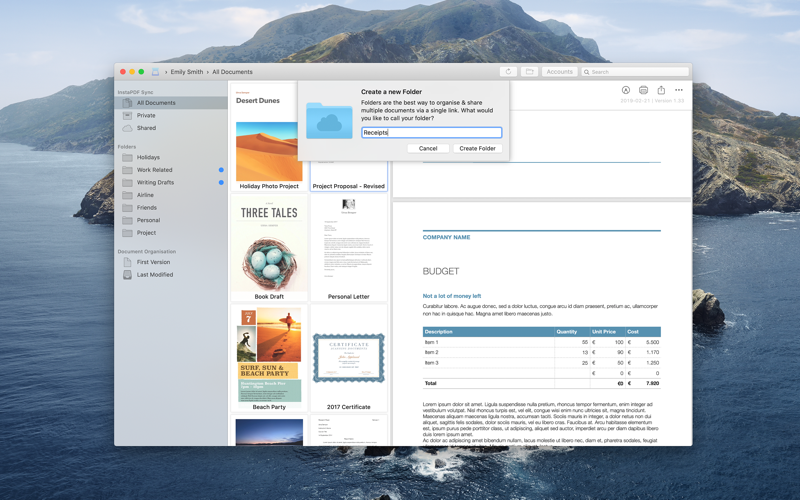Image resolution: width=800 pixels, height=500 pixels.
Task: Select the Shared cloud item in sidebar
Action: tap(146, 128)
